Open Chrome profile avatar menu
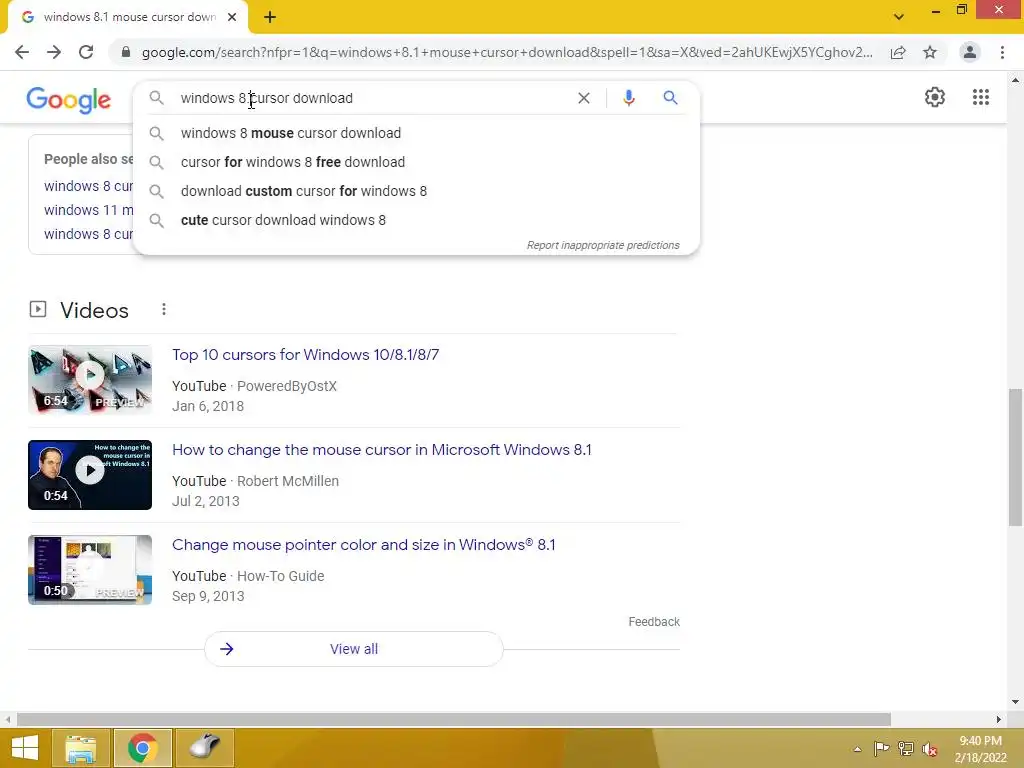The image size is (1024, 768). (x=970, y=52)
